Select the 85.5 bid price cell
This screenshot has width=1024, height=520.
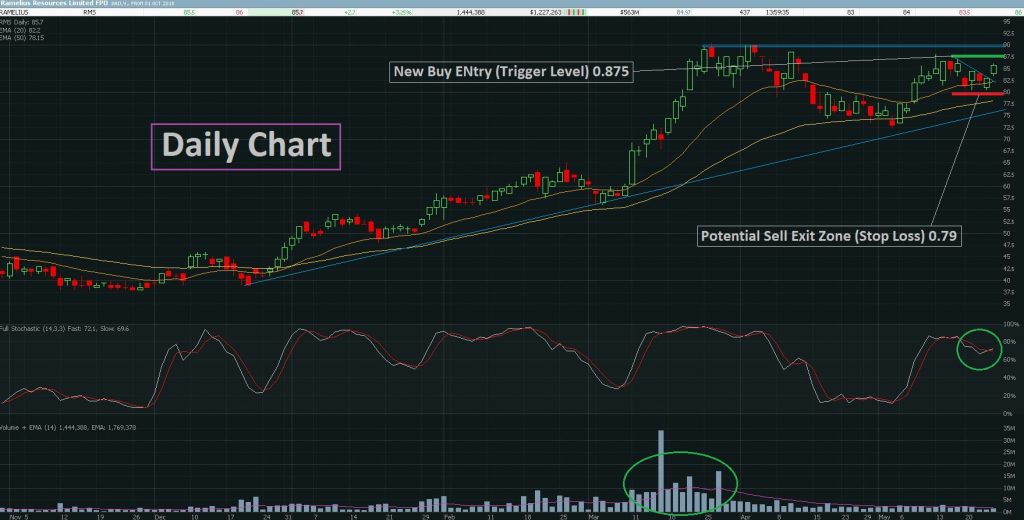188,12
